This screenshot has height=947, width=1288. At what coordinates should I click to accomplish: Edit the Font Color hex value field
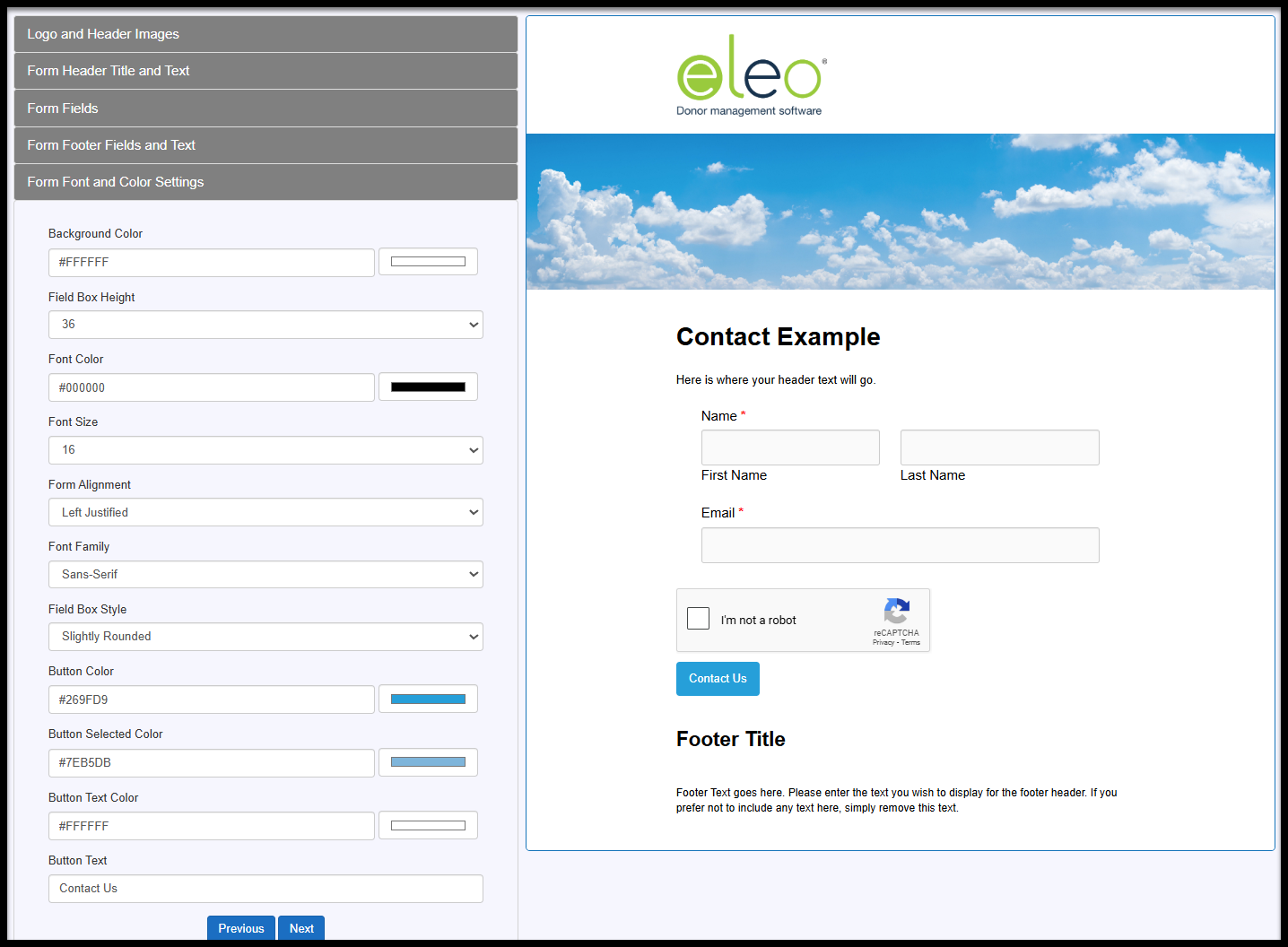tap(212, 387)
